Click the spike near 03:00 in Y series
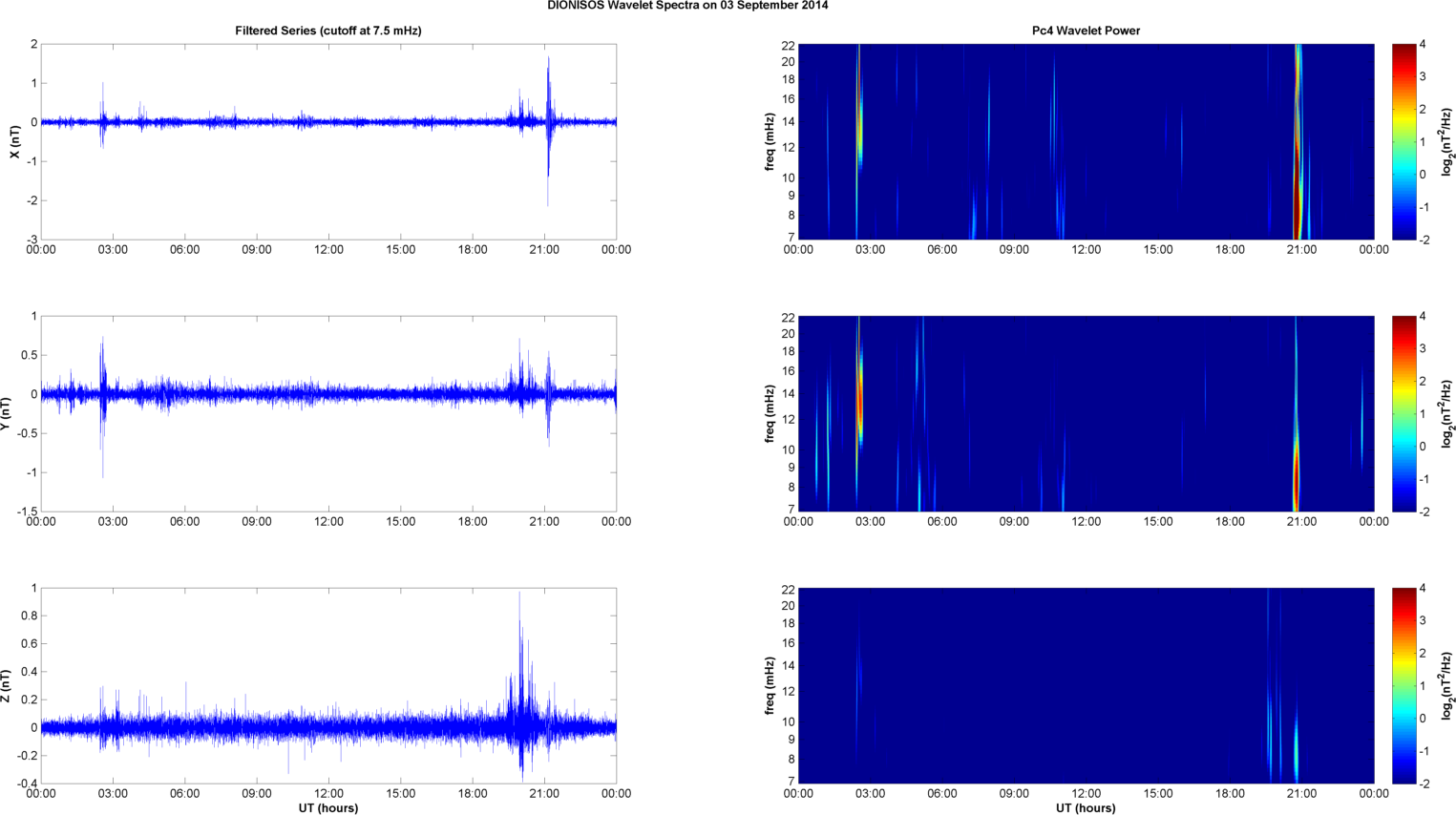The width and height of the screenshot is (1456, 815). (102, 406)
